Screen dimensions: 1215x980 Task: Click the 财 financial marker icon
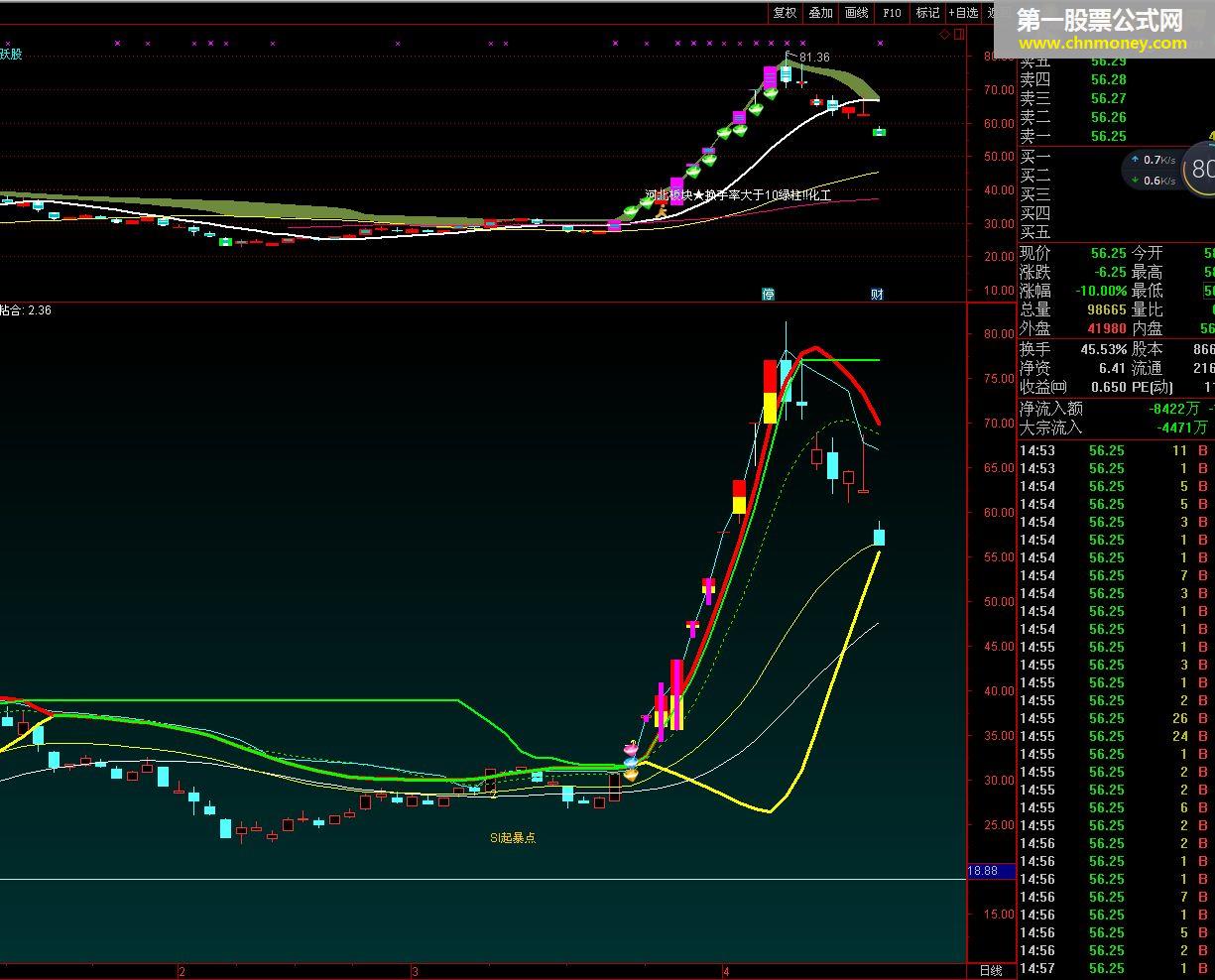pyautogui.click(x=877, y=294)
